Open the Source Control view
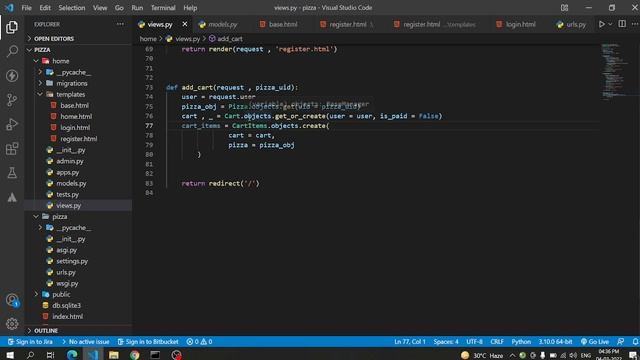This screenshot has height=360, width=640. click(x=12, y=100)
